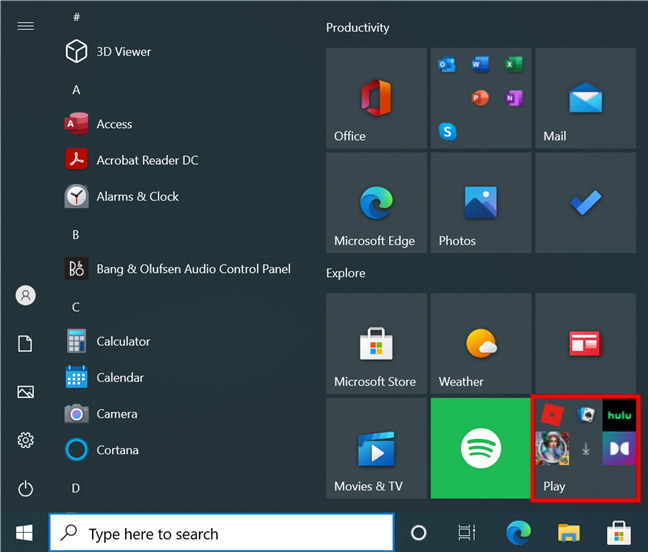The height and width of the screenshot is (552, 648).
Task: Open the Mail tile
Action: click(586, 98)
